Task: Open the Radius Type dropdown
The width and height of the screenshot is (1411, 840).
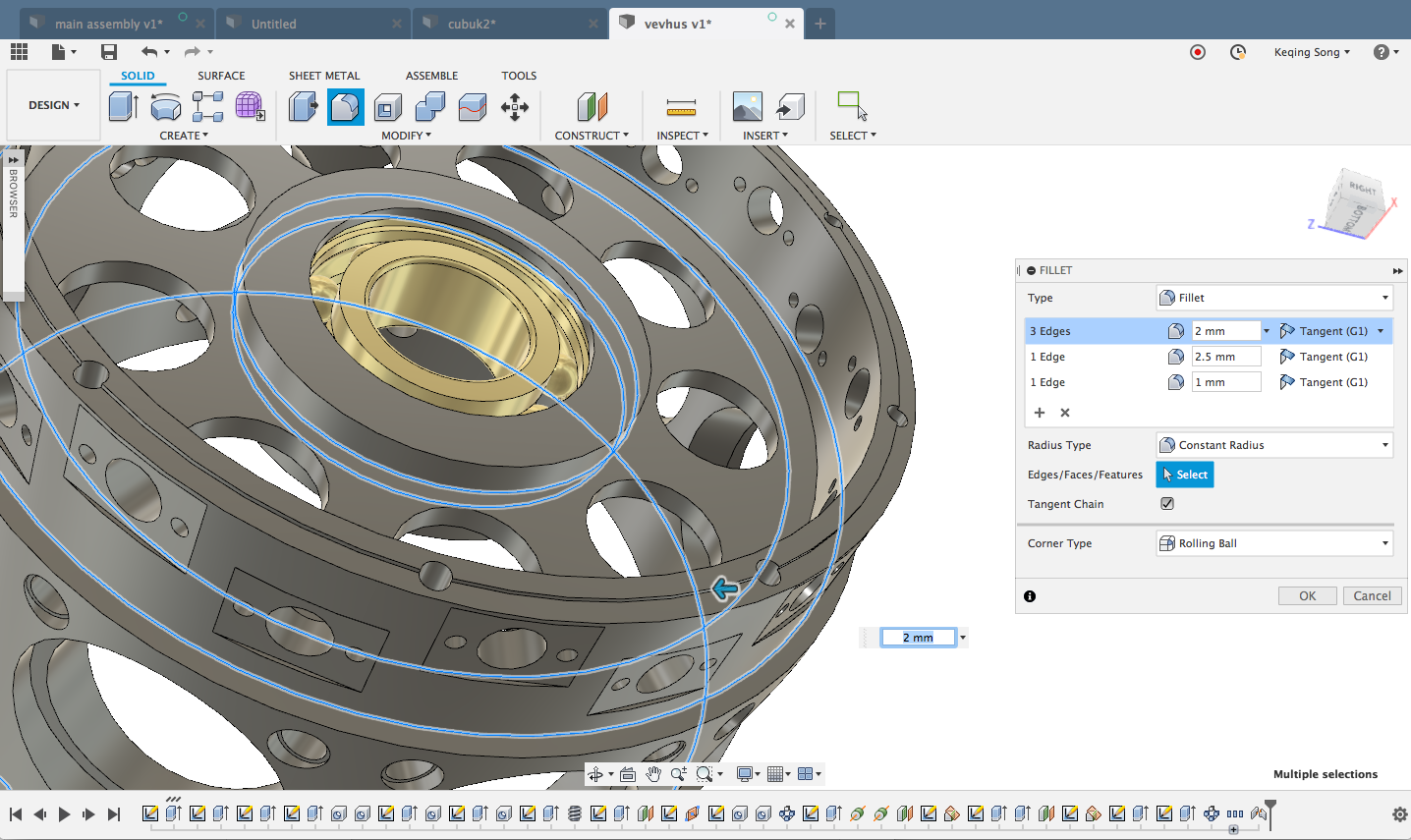Action: click(1274, 445)
